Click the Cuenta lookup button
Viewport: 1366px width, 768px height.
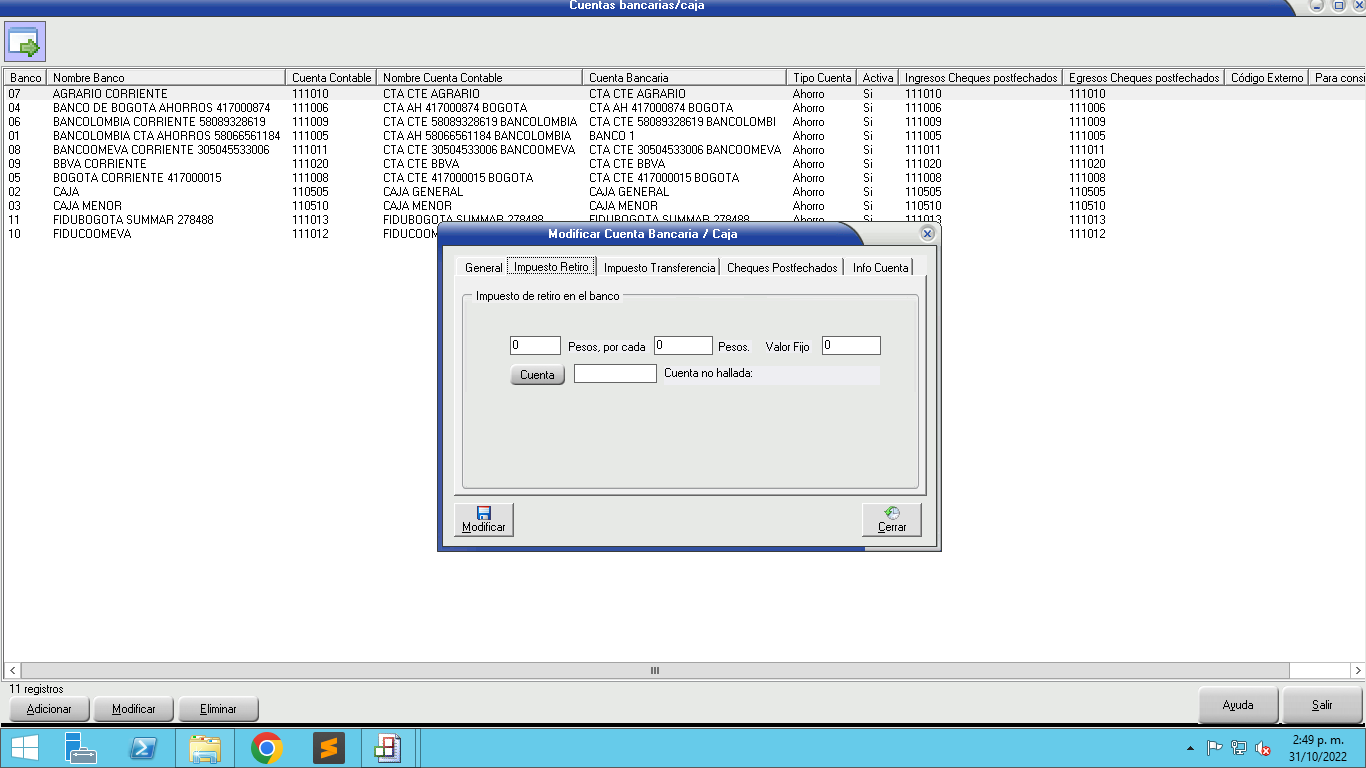click(x=537, y=375)
